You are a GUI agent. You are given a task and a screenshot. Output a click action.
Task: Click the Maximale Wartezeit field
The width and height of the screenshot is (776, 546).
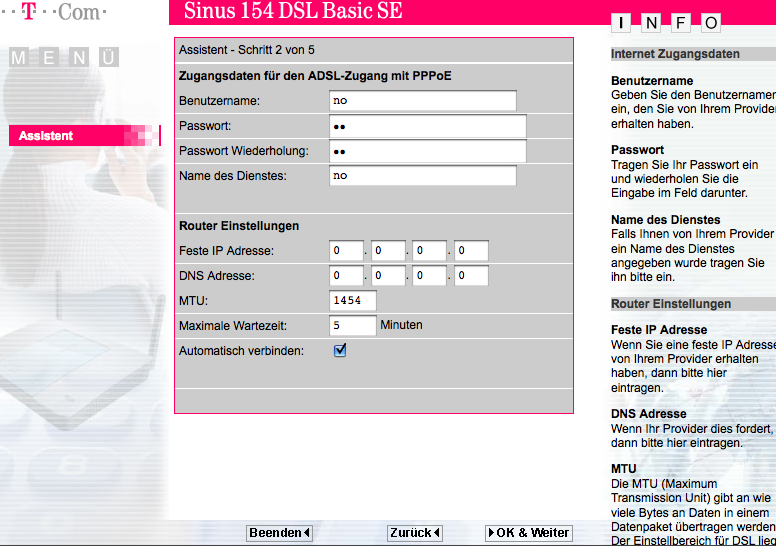(352, 325)
